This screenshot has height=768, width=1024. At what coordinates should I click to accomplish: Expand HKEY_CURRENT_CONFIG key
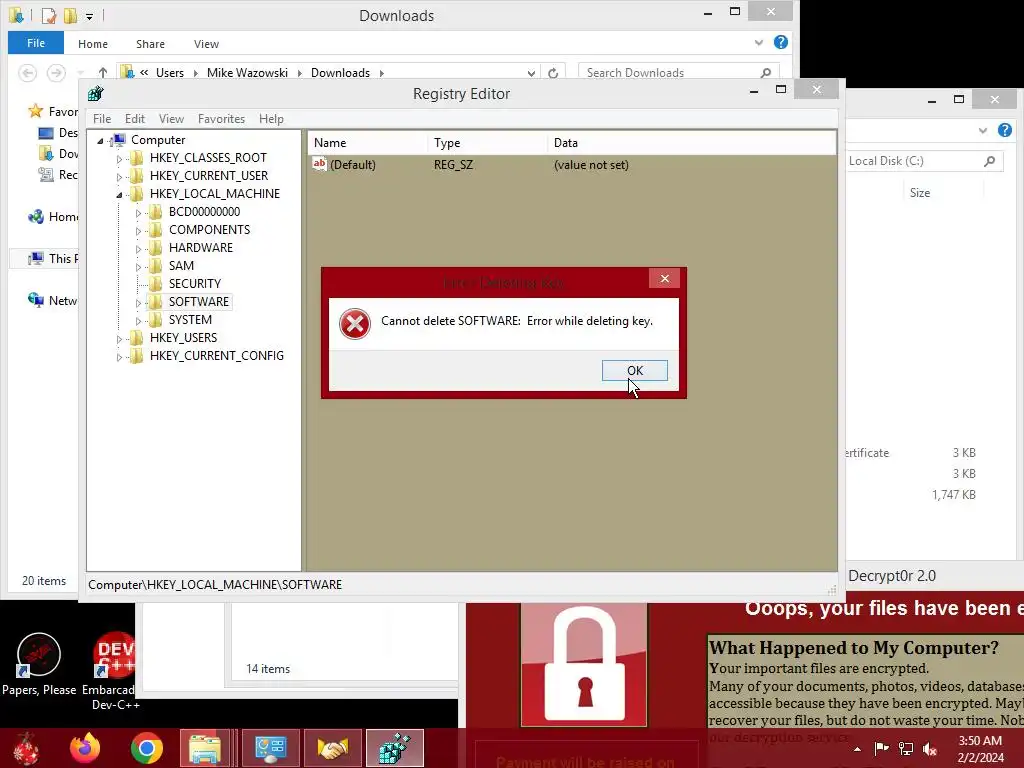pos(119,357)
